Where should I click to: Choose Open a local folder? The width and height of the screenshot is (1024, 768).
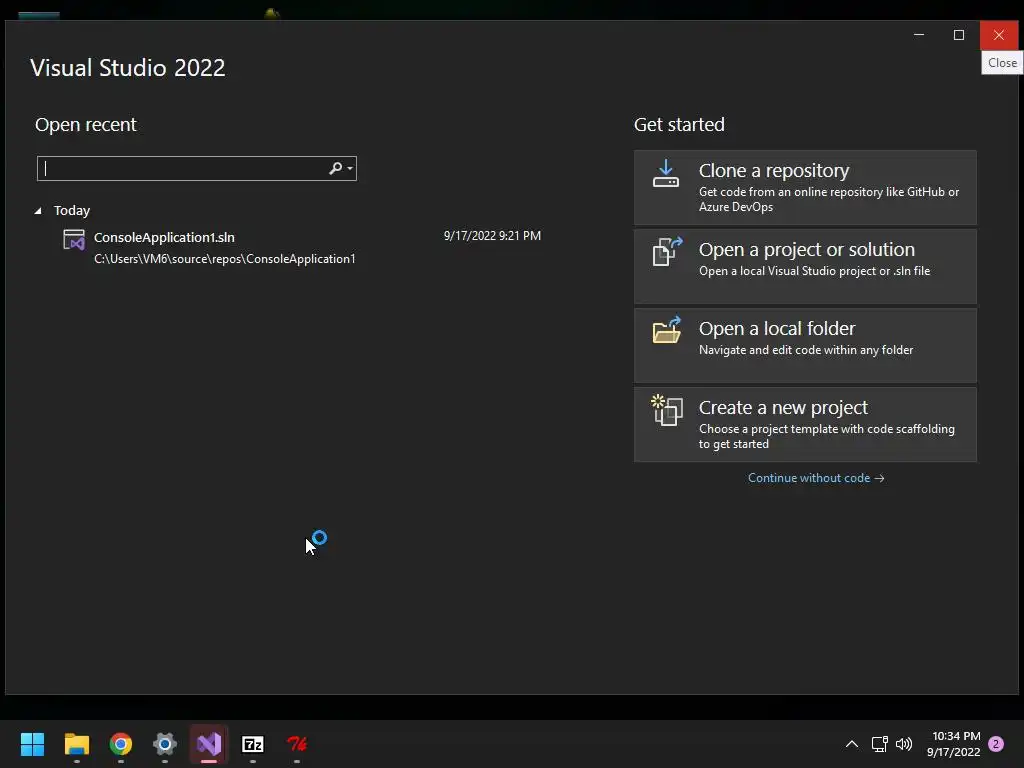tap(805, 345)
